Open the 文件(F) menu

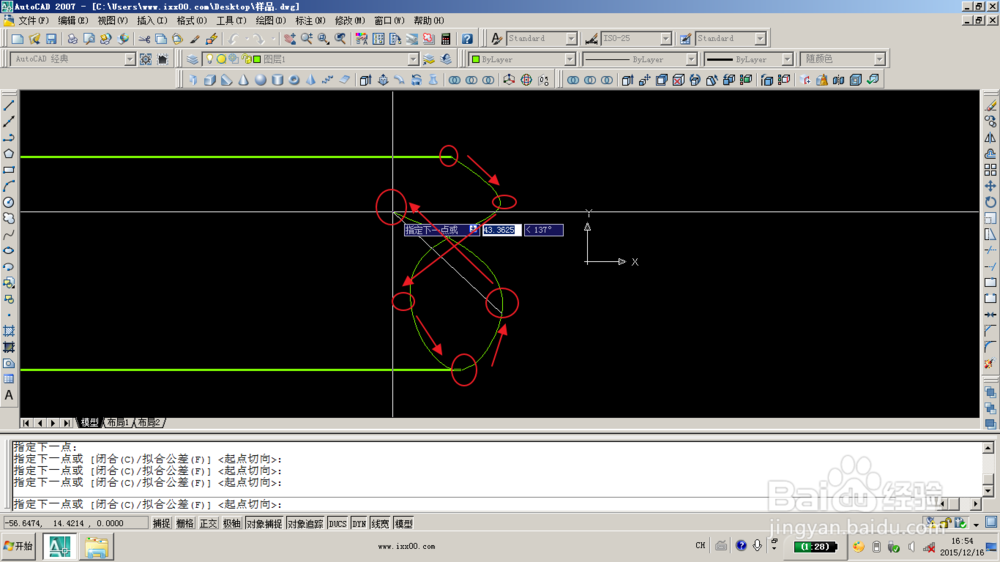tap(33, 21)
